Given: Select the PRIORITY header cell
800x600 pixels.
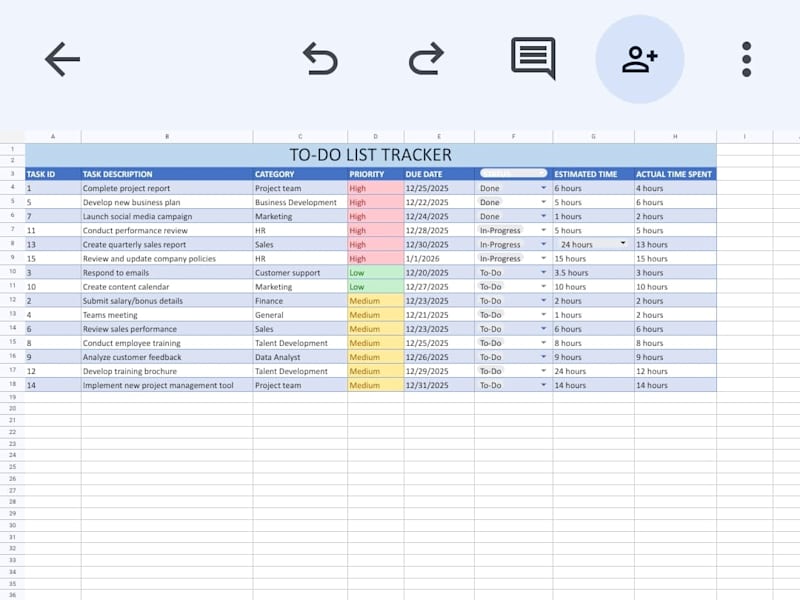Looking at the screenshot, I should pyautogui.click(x=376, y=174).
